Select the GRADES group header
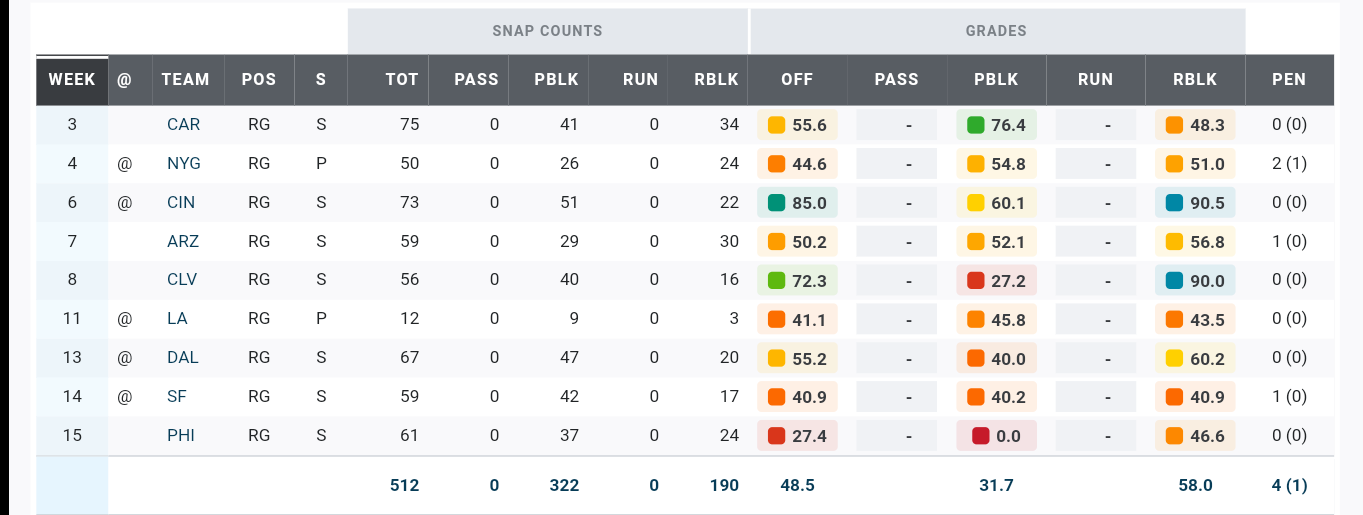 pyautogui.click(x=996, y=31)
